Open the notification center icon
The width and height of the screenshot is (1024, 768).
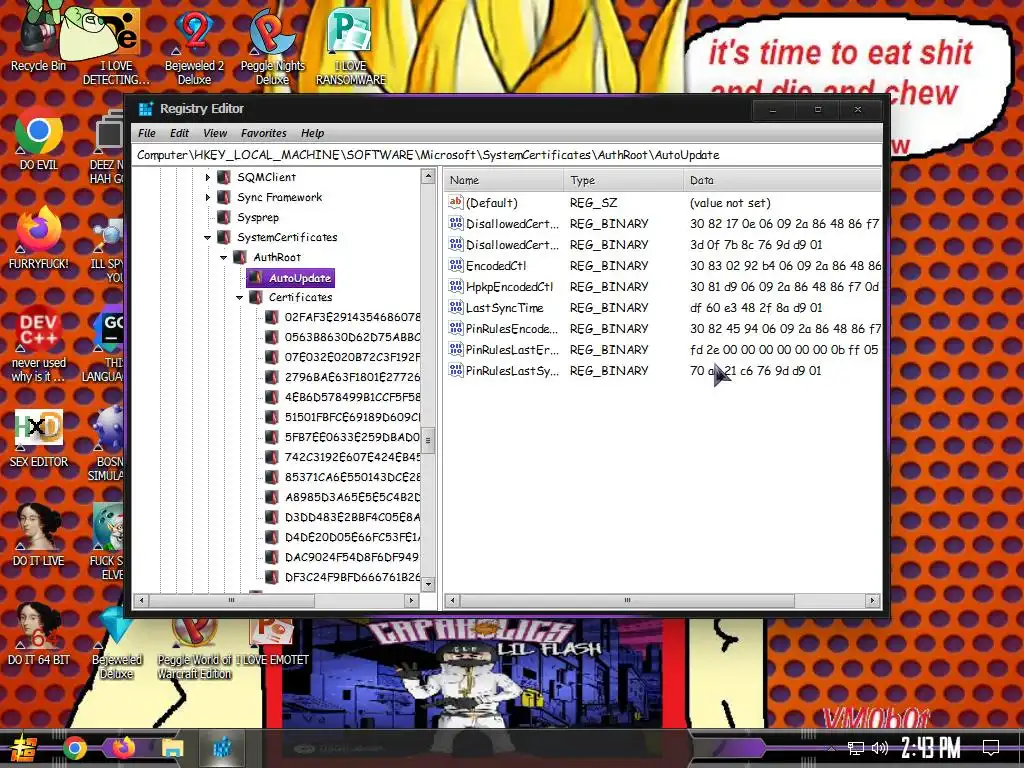(x=991, y=748)
